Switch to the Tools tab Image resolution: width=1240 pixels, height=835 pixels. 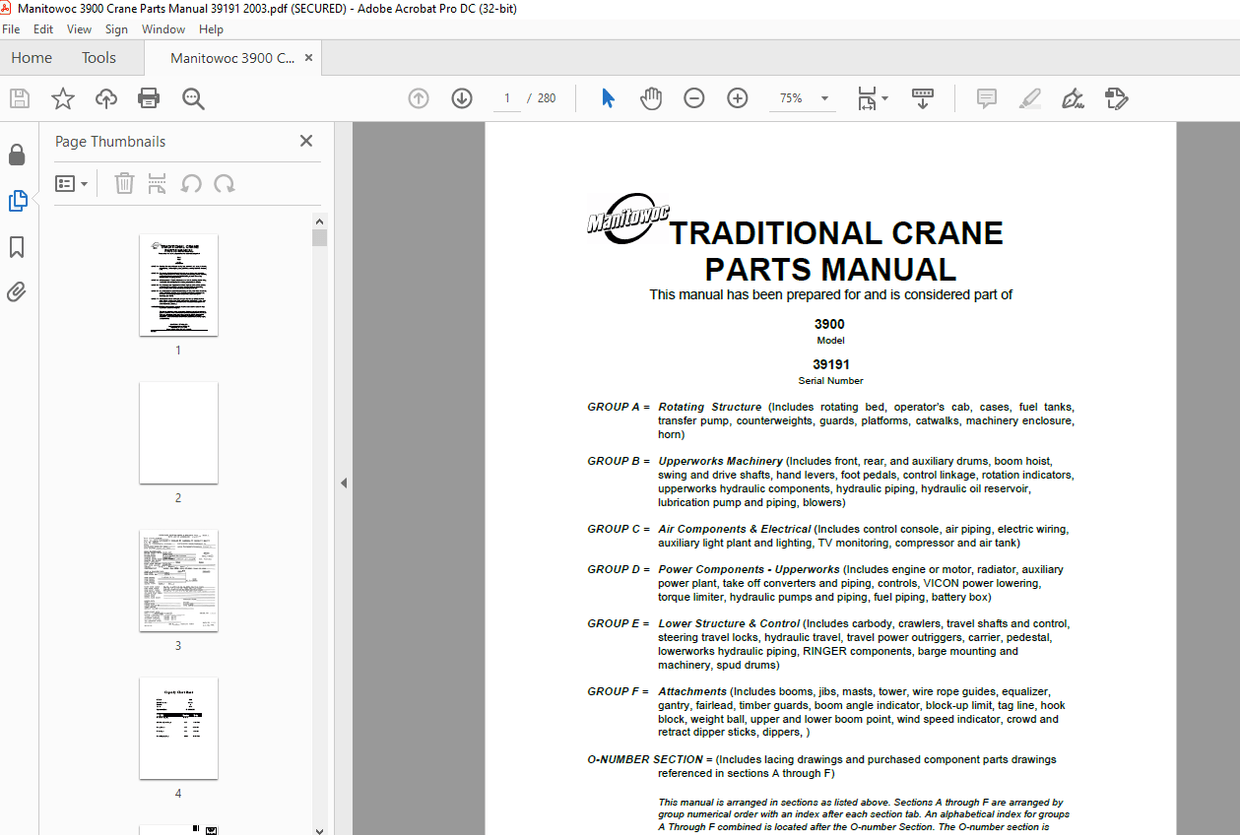[x=98, y=57]
